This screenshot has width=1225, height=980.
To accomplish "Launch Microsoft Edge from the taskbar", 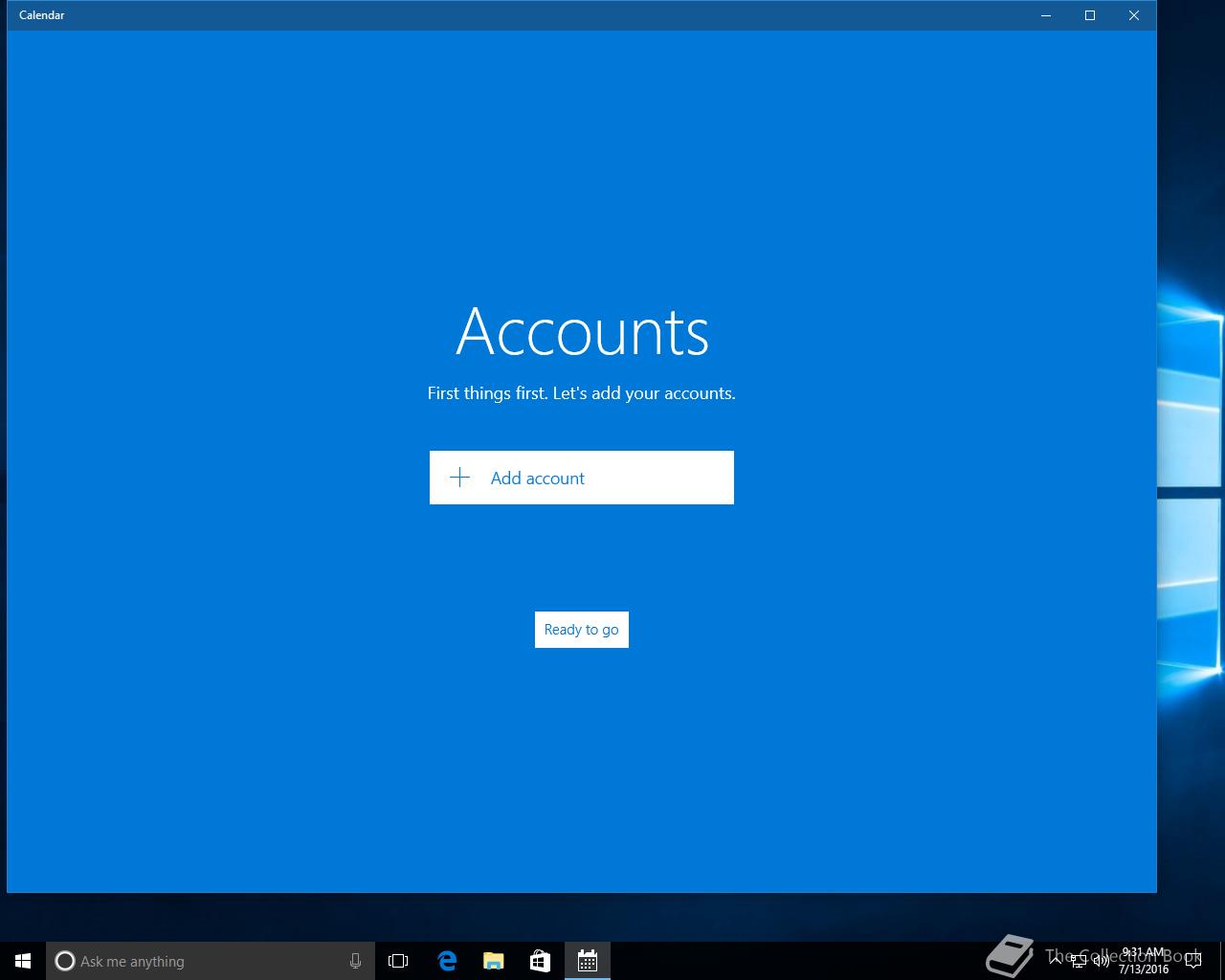I will click(x=446, y=961).
